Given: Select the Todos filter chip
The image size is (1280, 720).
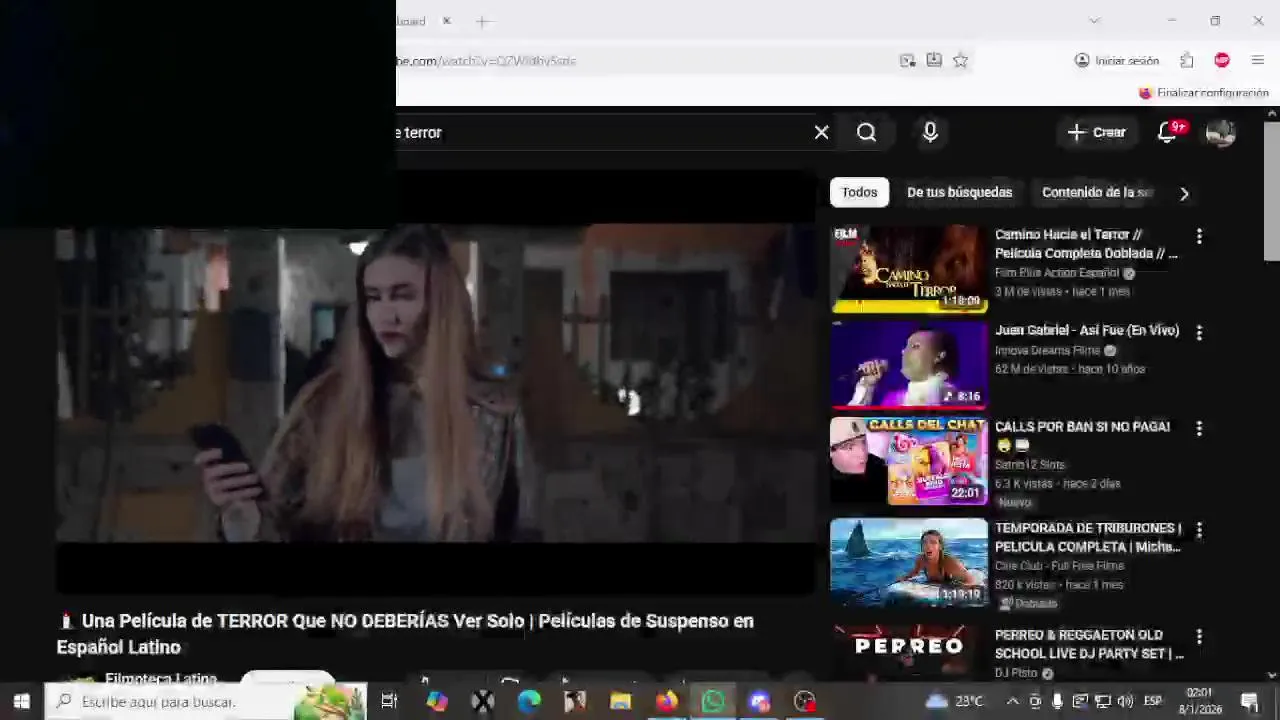Looking at the screenshot, I should click(x=859, y=192).
